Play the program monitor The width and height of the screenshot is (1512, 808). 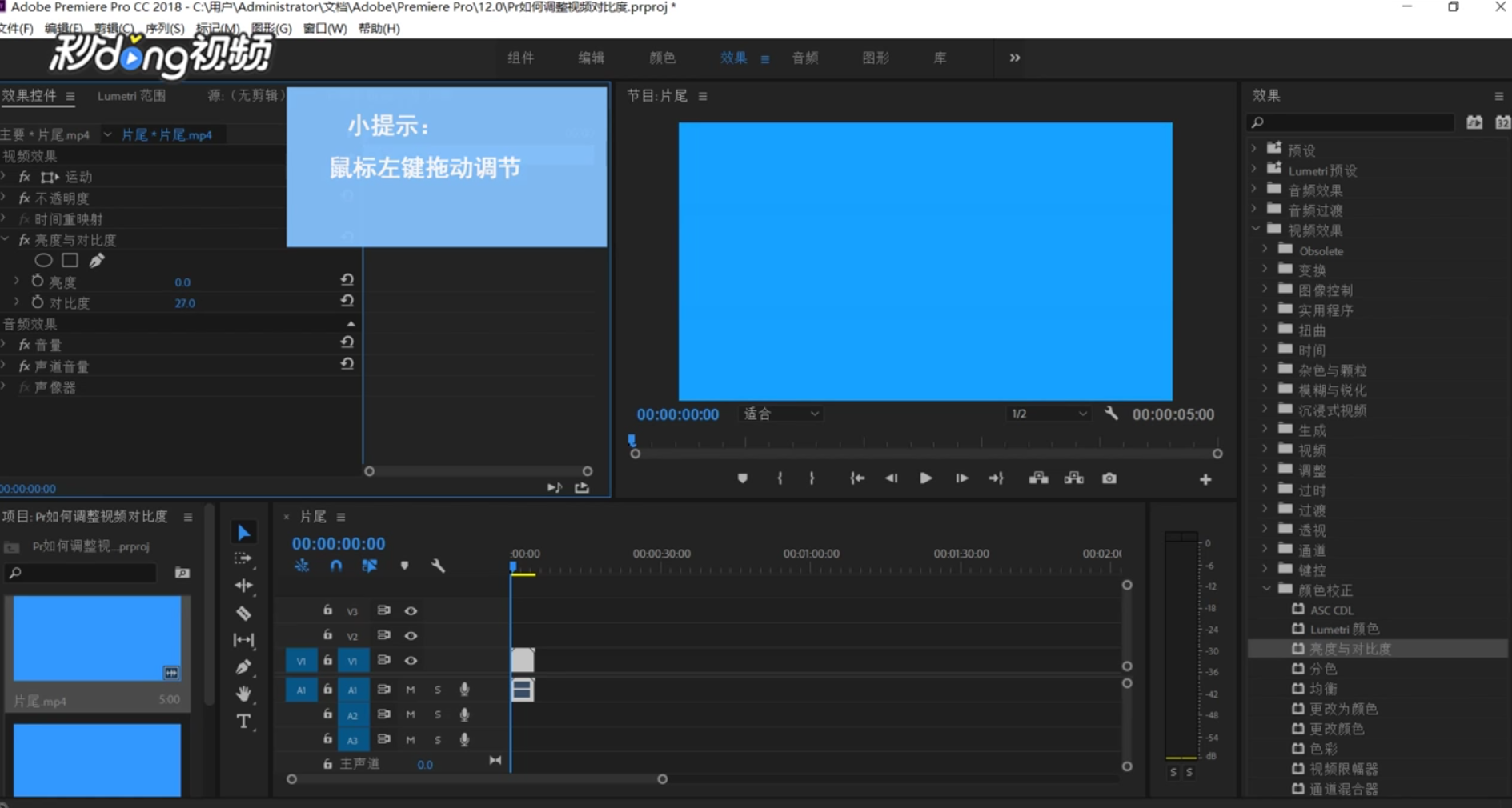pyautogui.click(x=926, y=478)
